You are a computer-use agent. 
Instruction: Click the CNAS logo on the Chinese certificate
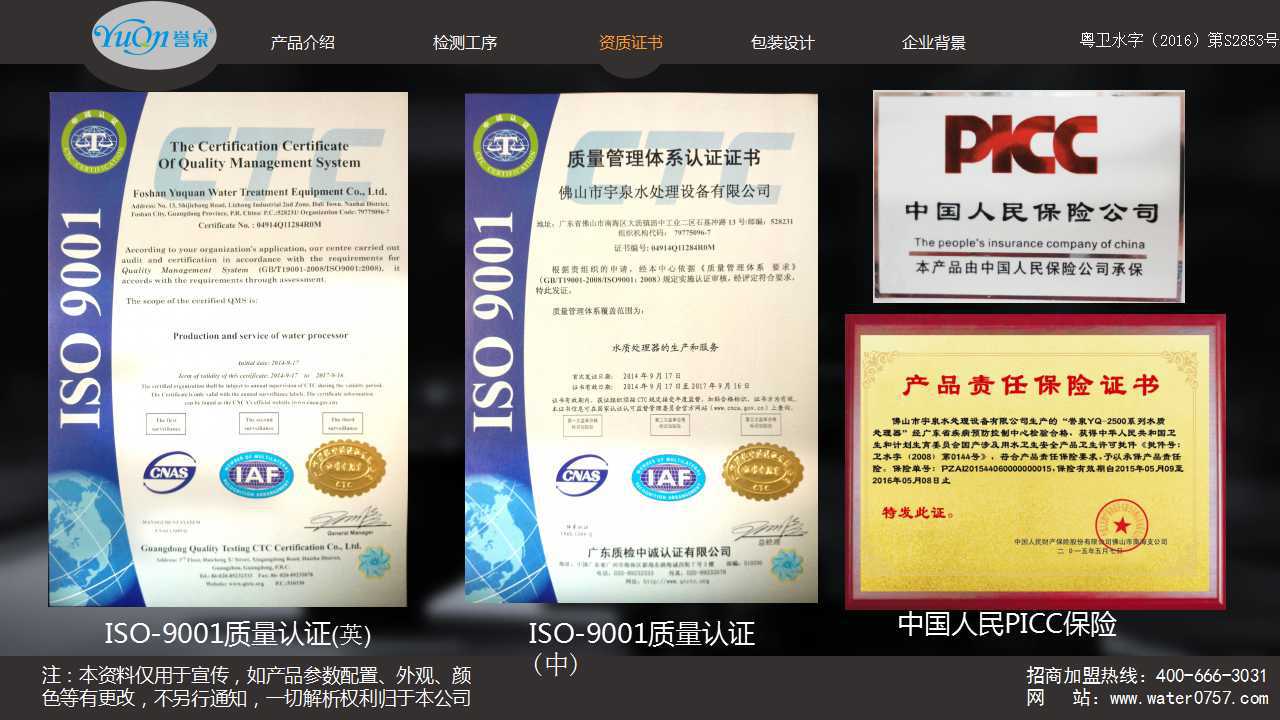(582, 475)
